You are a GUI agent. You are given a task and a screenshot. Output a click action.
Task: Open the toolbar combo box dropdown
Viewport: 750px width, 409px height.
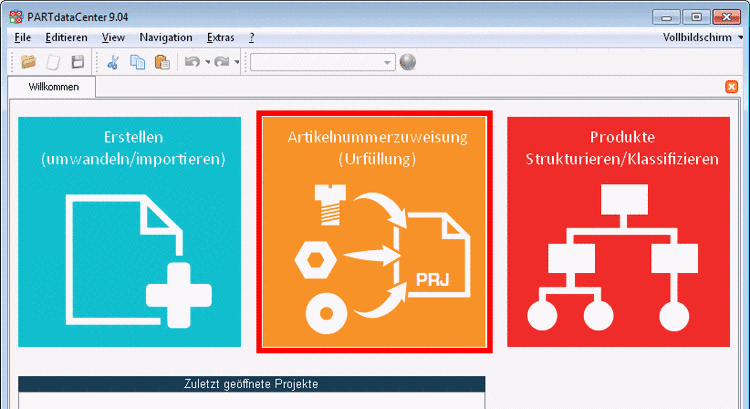click(387, 63)
